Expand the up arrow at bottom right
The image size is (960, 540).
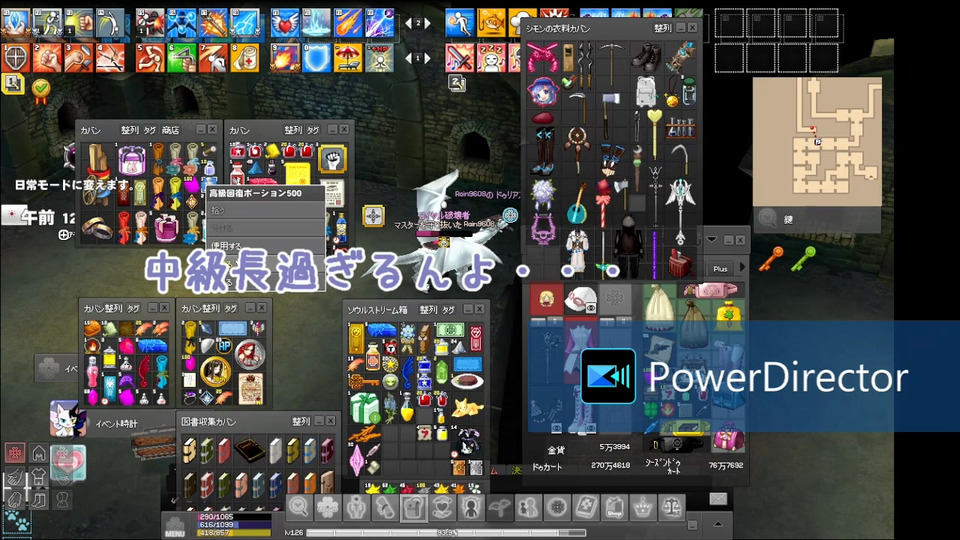[x=718, y=525]
